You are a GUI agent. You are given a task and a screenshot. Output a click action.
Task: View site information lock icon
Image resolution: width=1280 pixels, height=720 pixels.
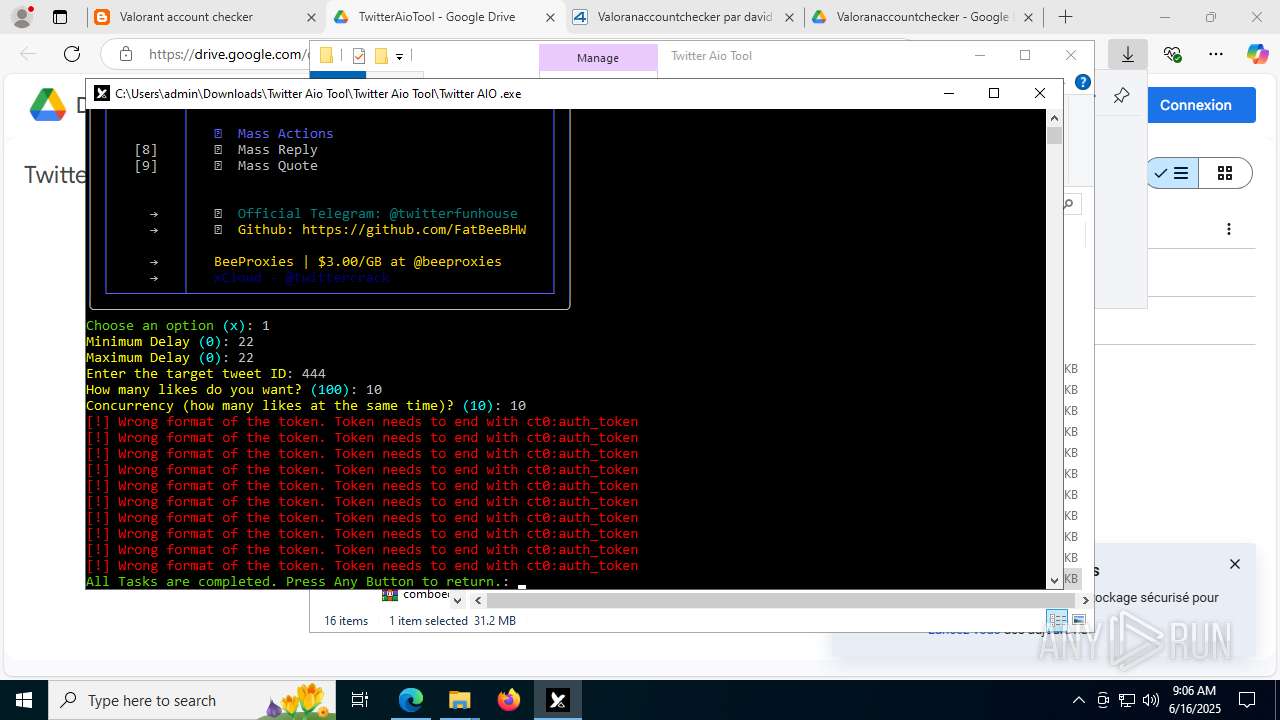click(x=125, y=54)
